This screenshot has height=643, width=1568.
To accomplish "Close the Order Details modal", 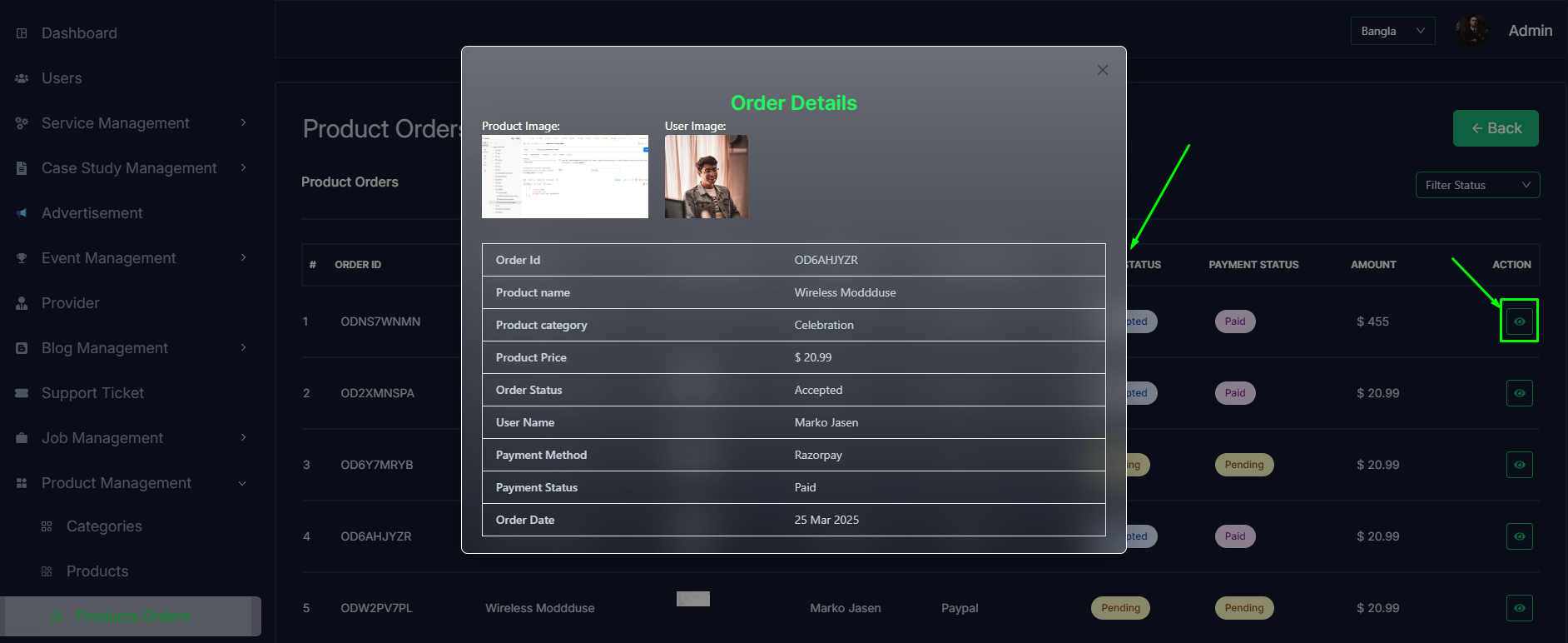I will tap(1103, 70).
